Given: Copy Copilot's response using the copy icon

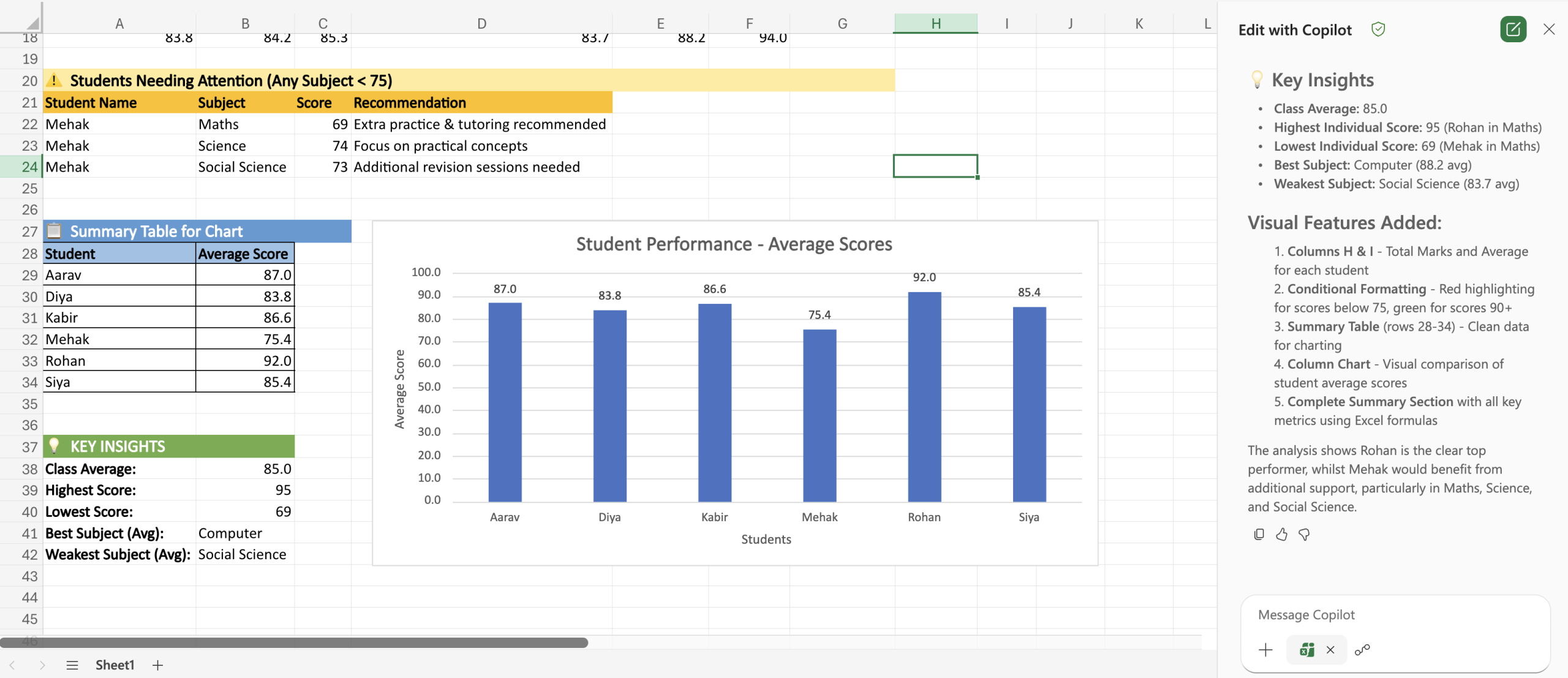Looking at the screenshot, I should coord(1259,534).
